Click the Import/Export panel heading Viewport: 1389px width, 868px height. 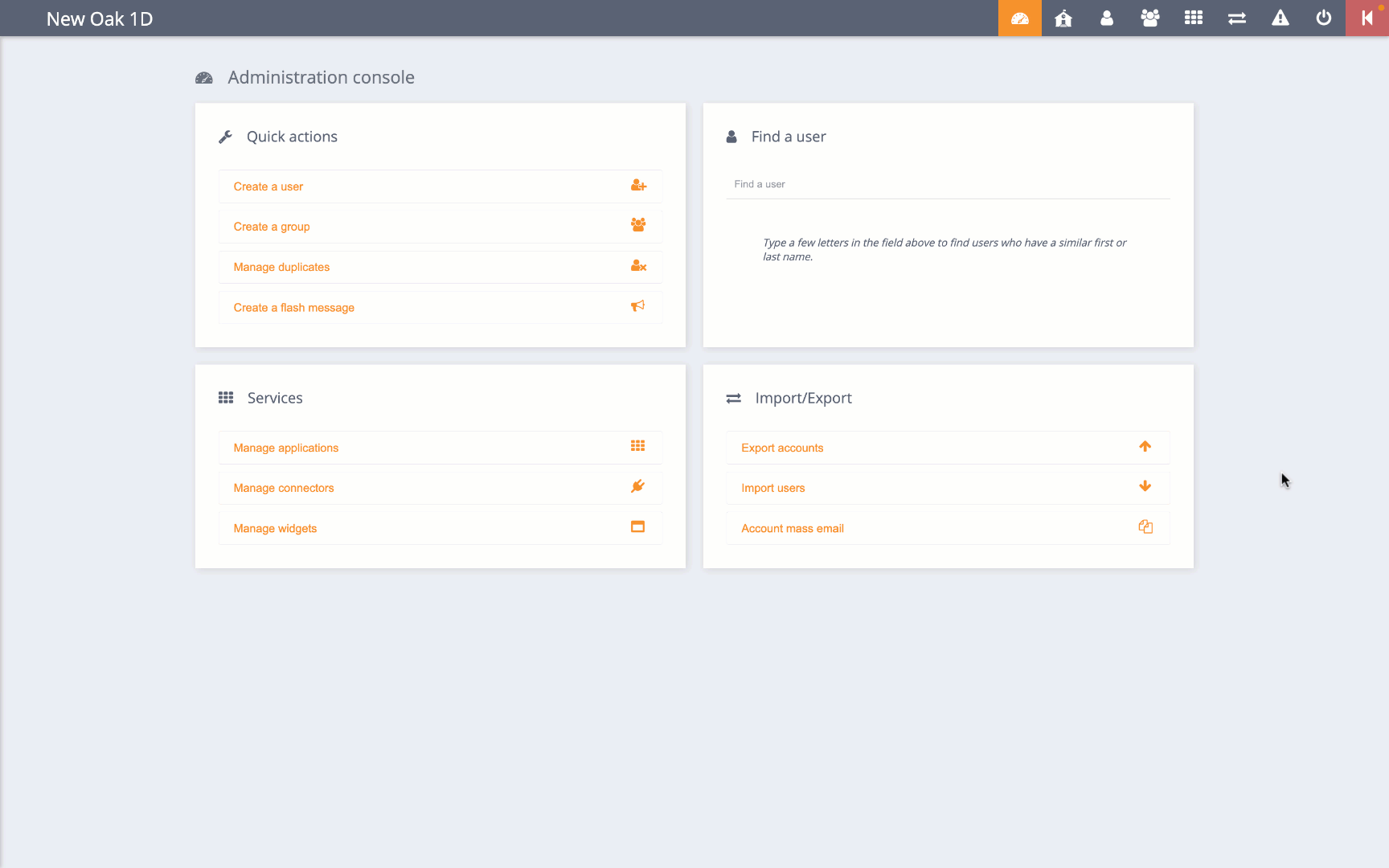[x=803, y=398]
